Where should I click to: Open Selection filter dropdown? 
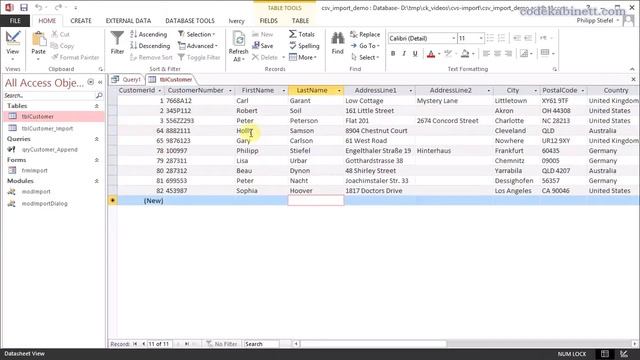pos(197,34)
